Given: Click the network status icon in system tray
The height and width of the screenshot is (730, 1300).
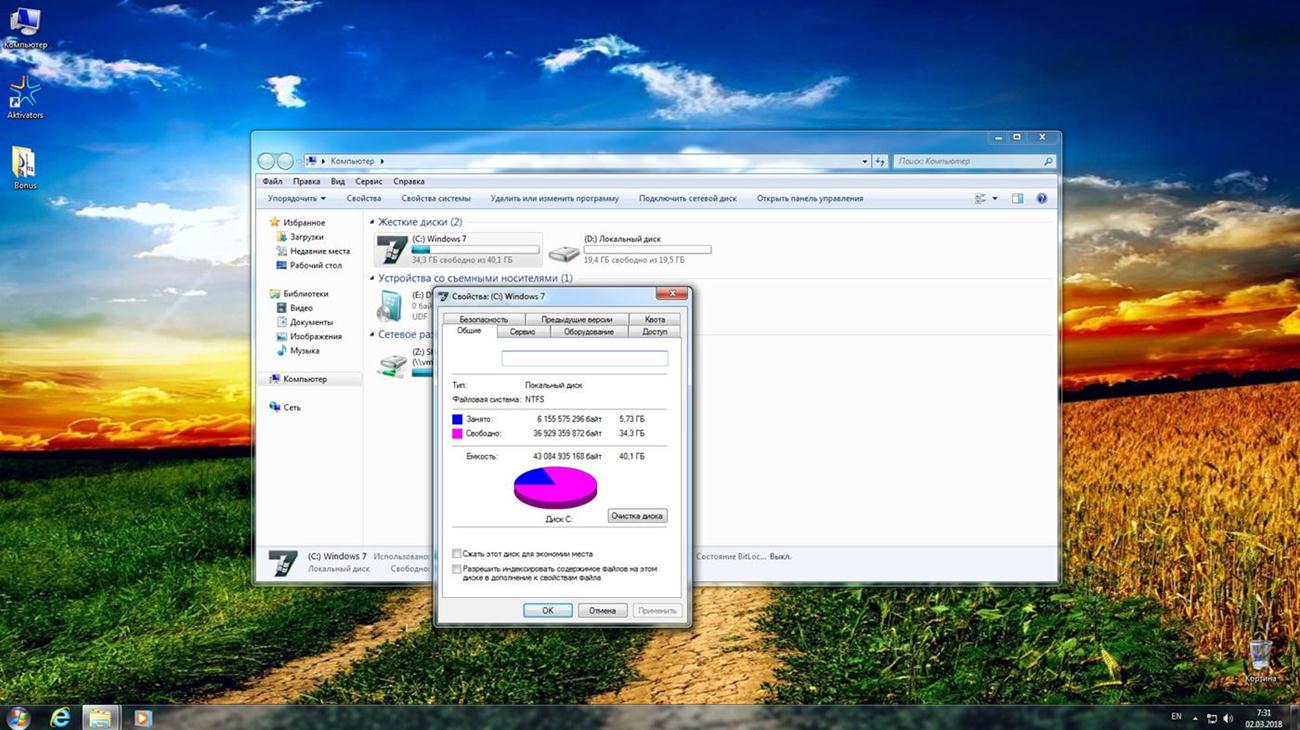Looking at the screenshot, I should pyautogui.click(x=1211, y=718).
